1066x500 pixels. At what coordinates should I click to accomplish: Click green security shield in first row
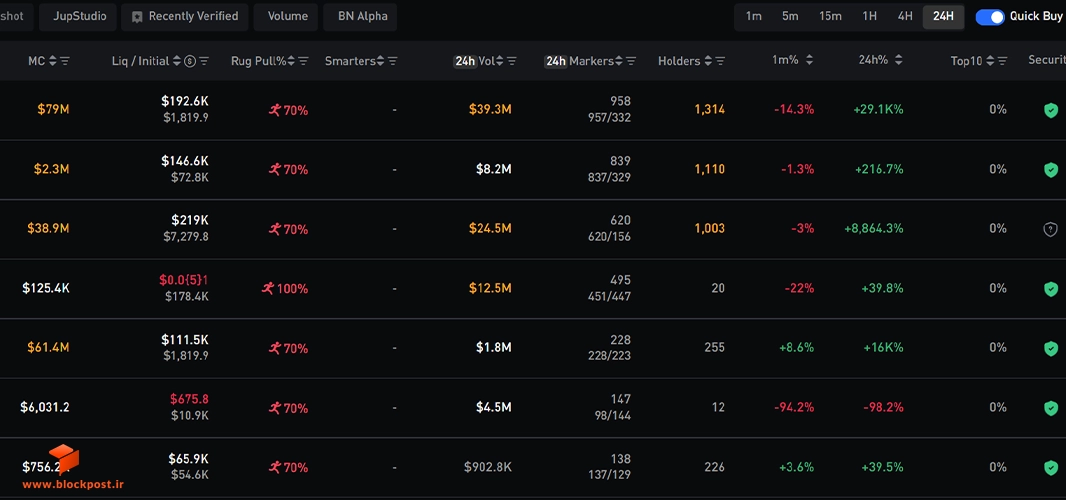tap(1050, 110)
